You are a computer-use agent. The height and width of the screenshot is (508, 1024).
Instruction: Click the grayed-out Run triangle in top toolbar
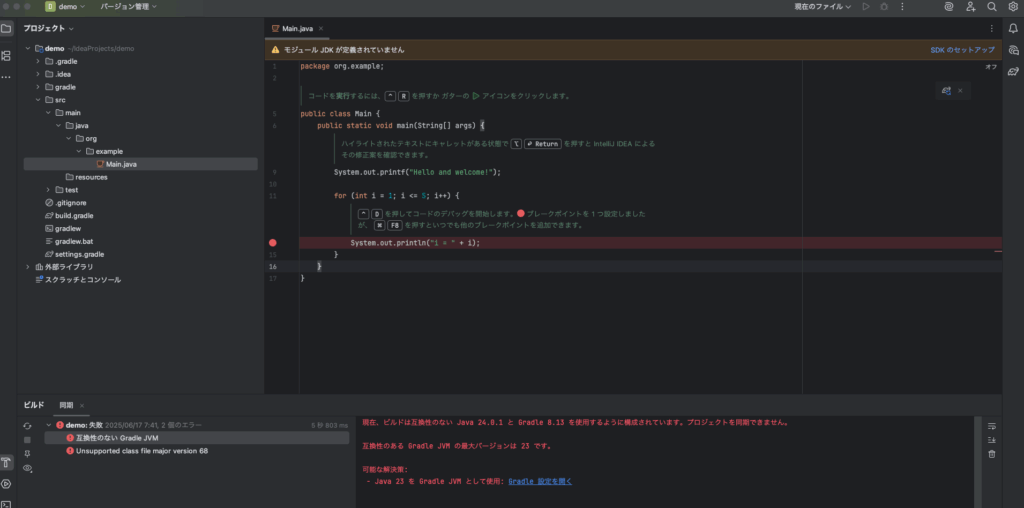[866, 7]
